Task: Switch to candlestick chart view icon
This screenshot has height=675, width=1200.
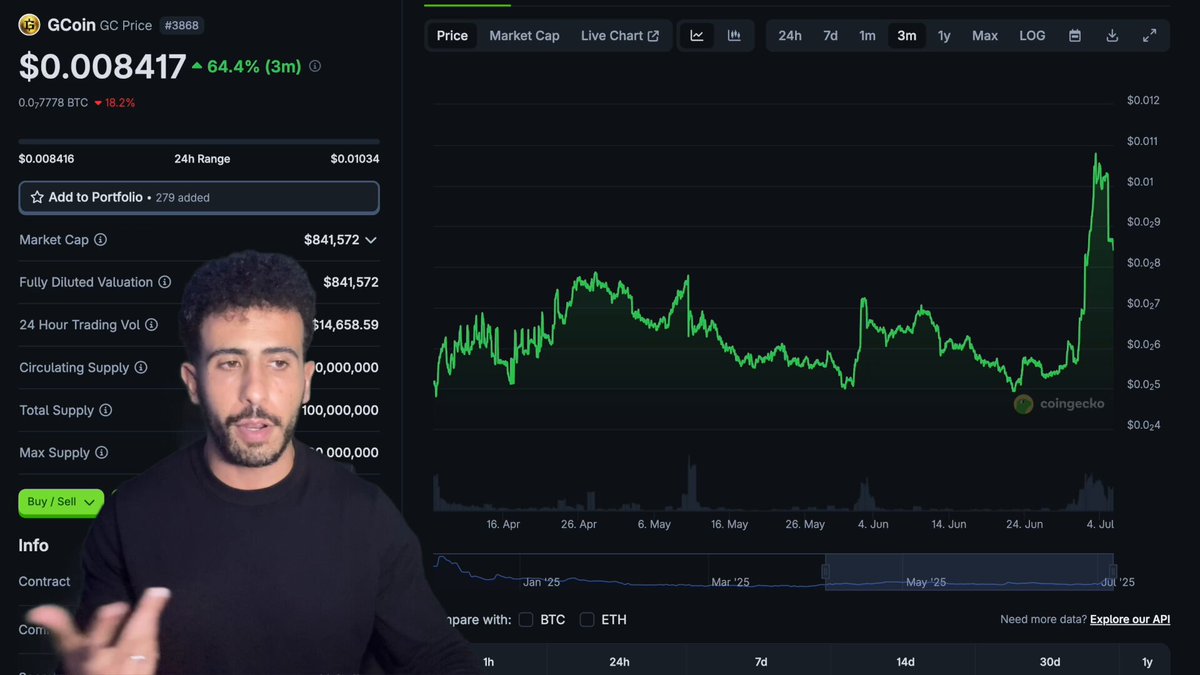Action: pyautogui.click(x=734, y=35)
